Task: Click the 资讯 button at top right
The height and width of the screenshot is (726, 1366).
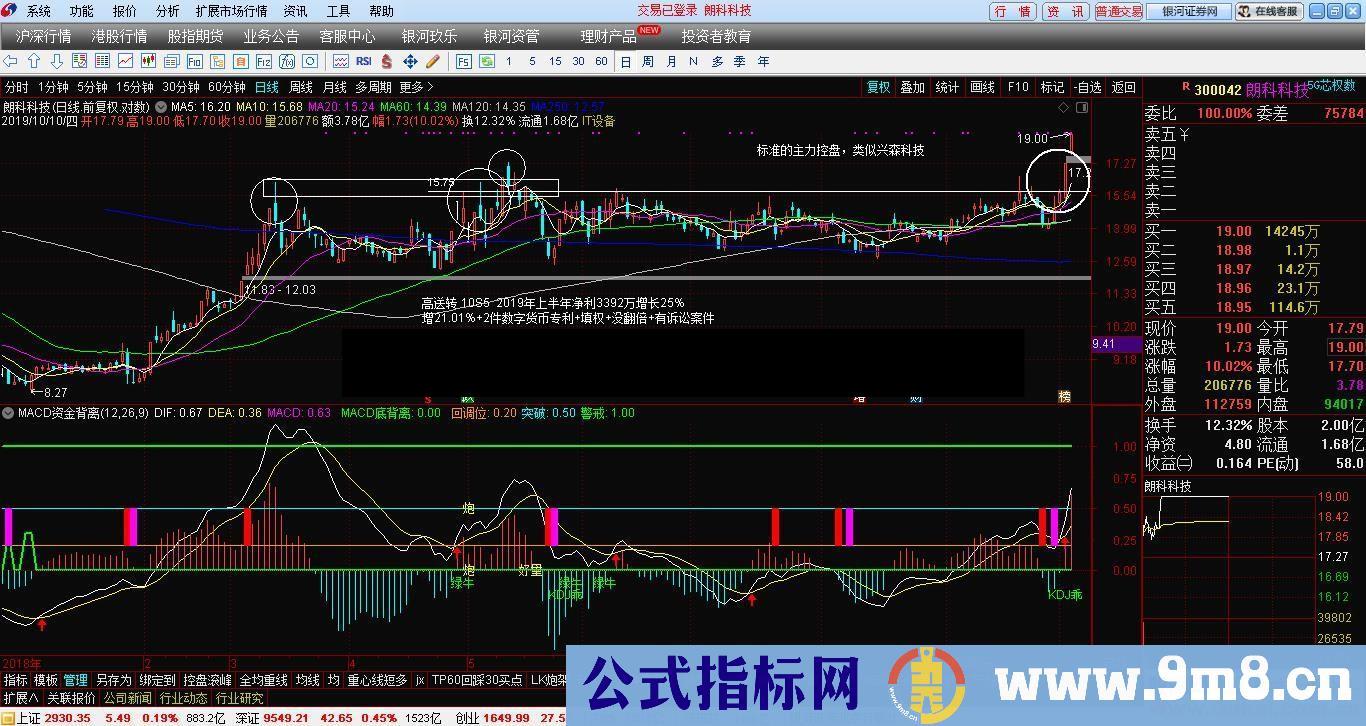Action: point(1064,12)
